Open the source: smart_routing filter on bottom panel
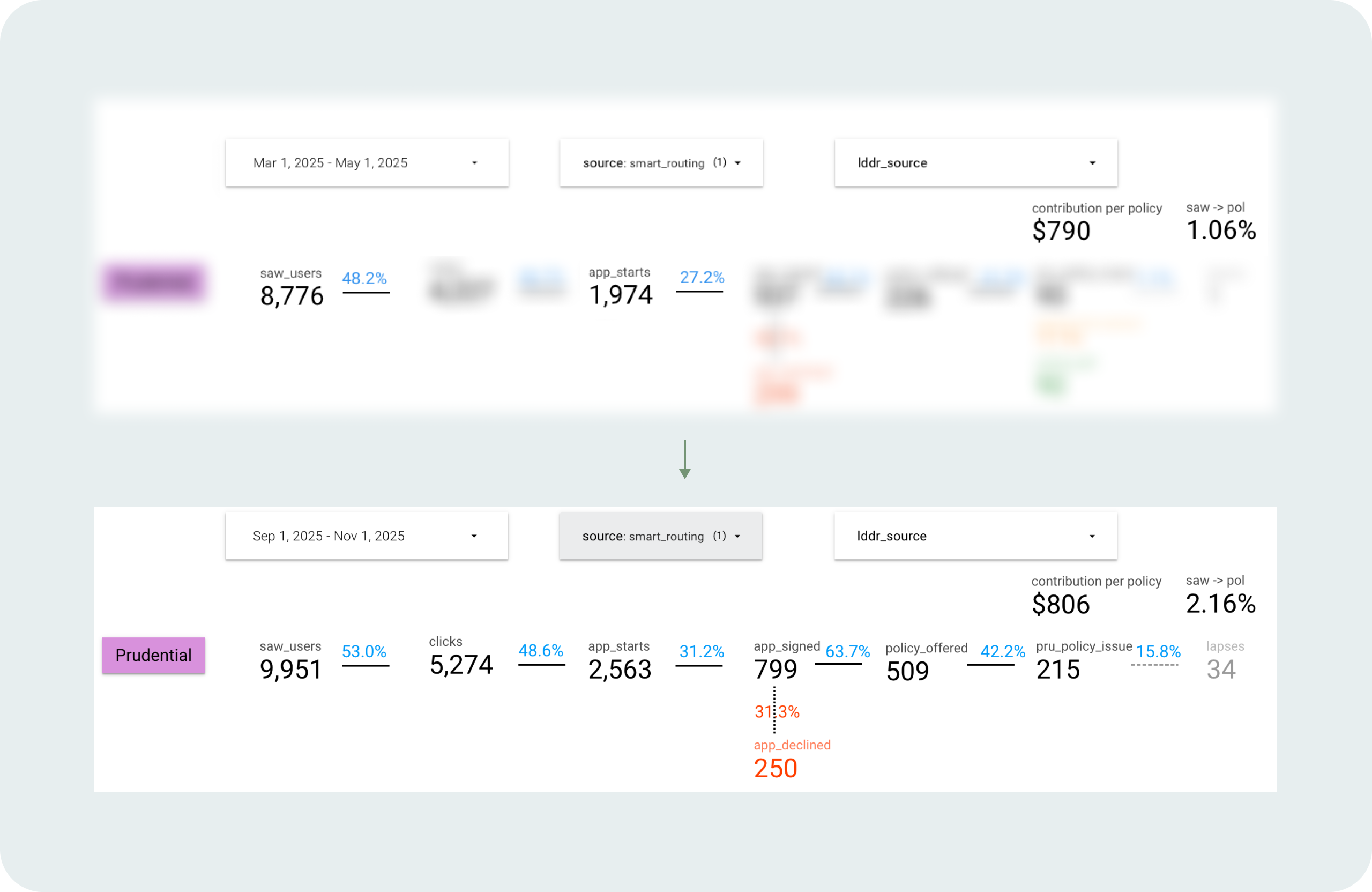 661,536
